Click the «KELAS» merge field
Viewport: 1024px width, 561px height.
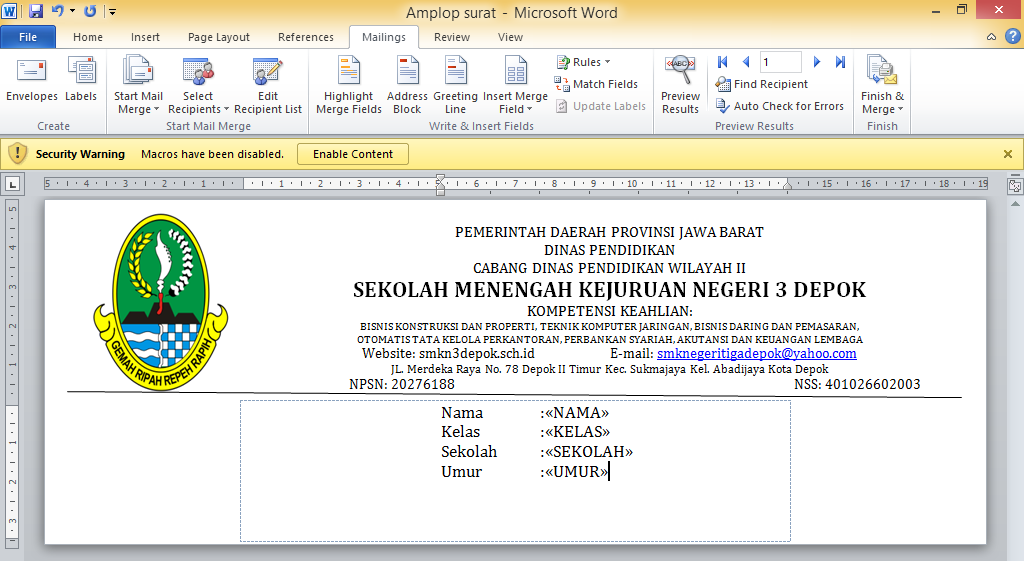tap(577, 432)
